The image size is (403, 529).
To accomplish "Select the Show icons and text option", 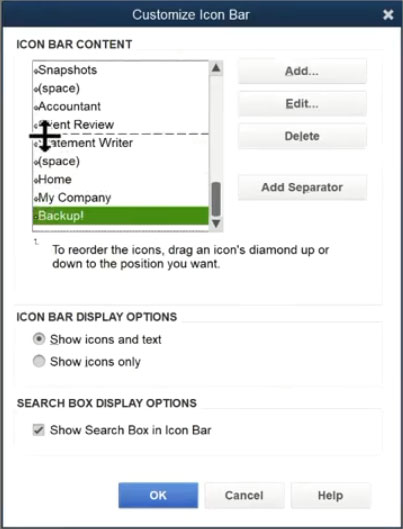I will coord(39,339).
